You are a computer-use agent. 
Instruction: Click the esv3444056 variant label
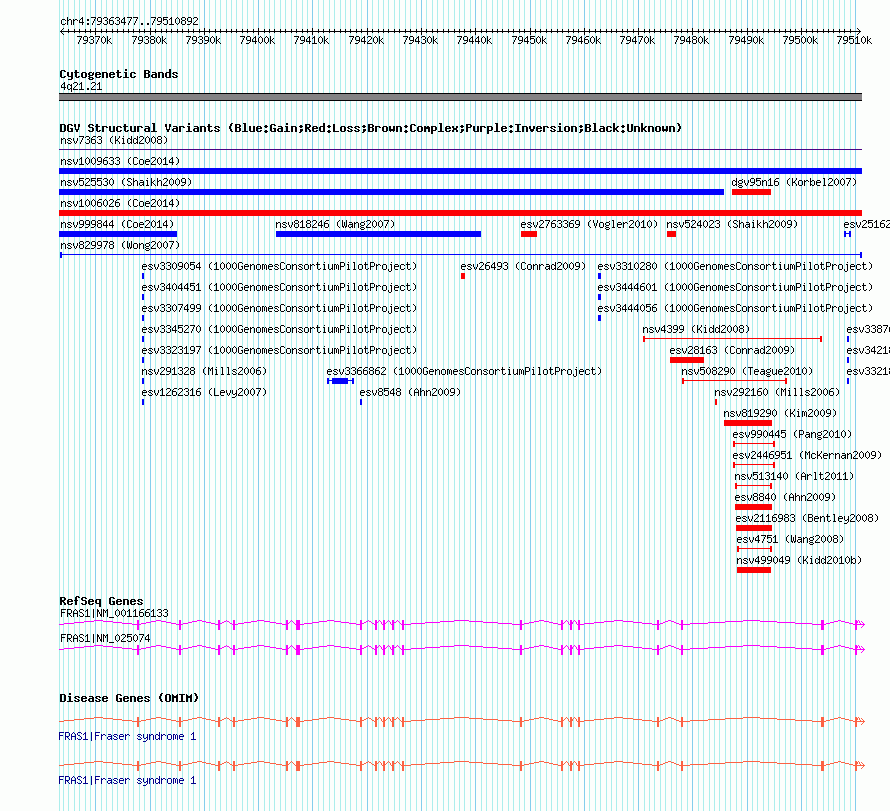click(x=735, y=308)
